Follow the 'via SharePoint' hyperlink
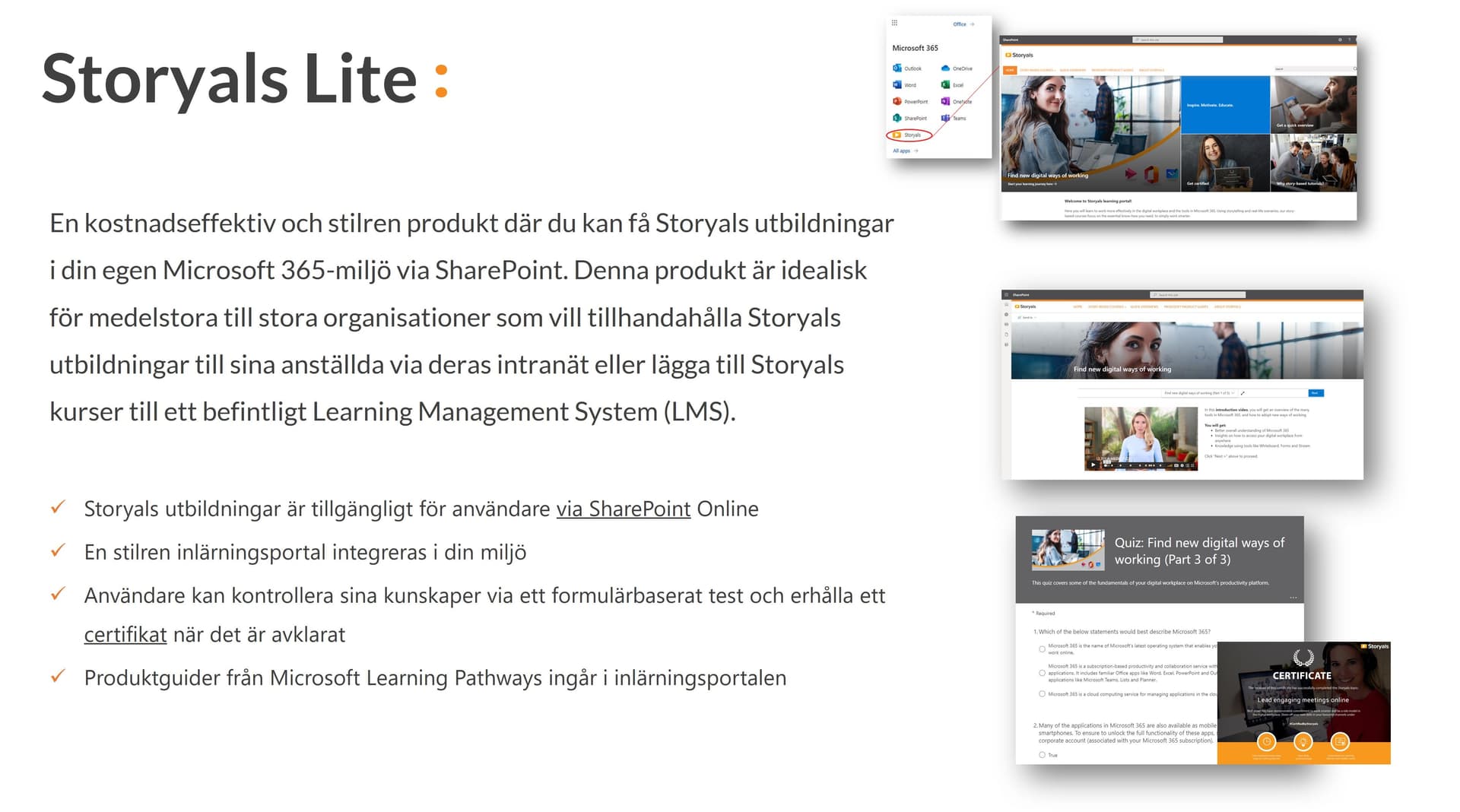The width and height of the screenshot is (1460, 812). tap(623, 509)
